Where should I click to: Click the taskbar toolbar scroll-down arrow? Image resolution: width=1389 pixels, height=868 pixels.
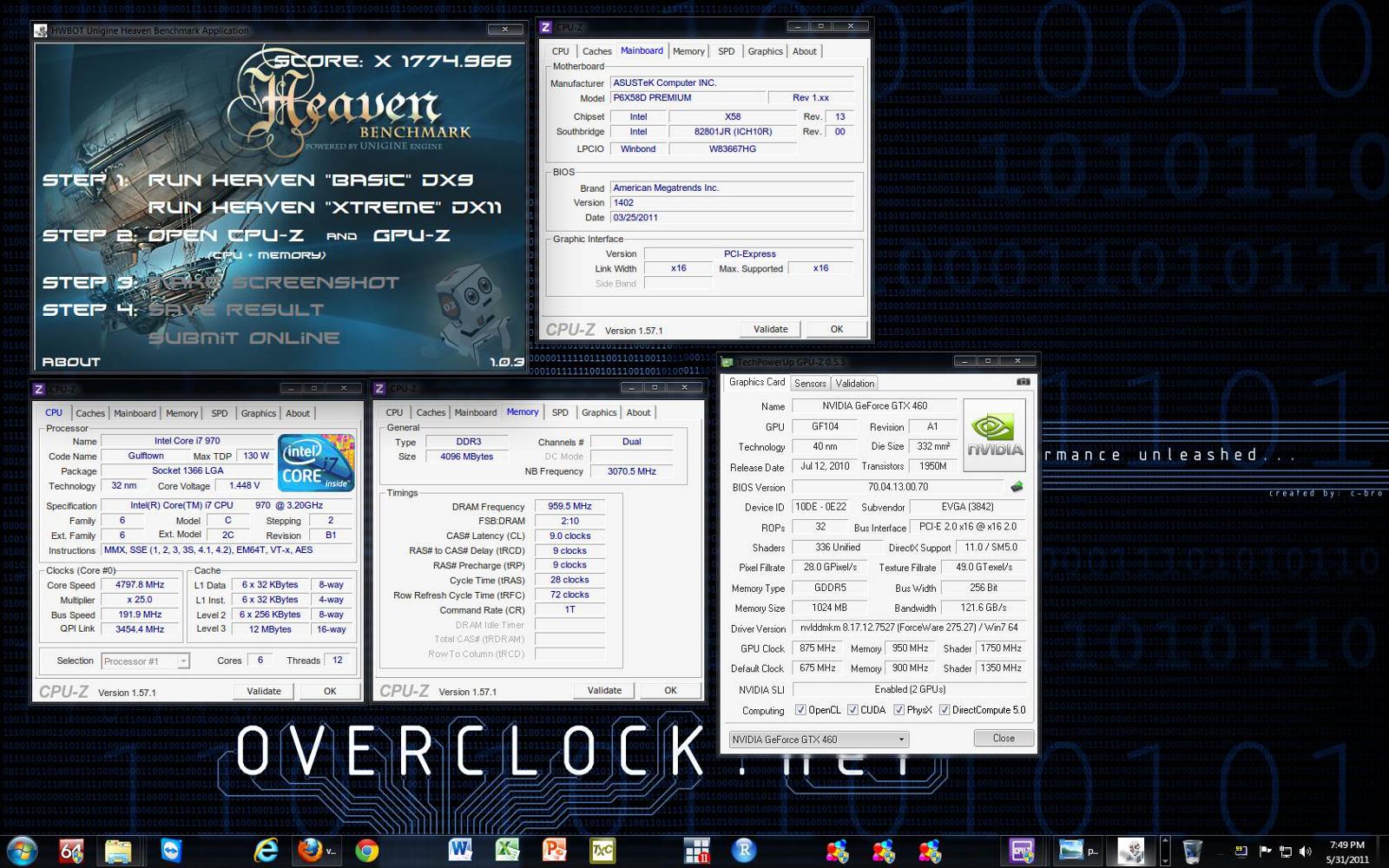point(1165,860)
